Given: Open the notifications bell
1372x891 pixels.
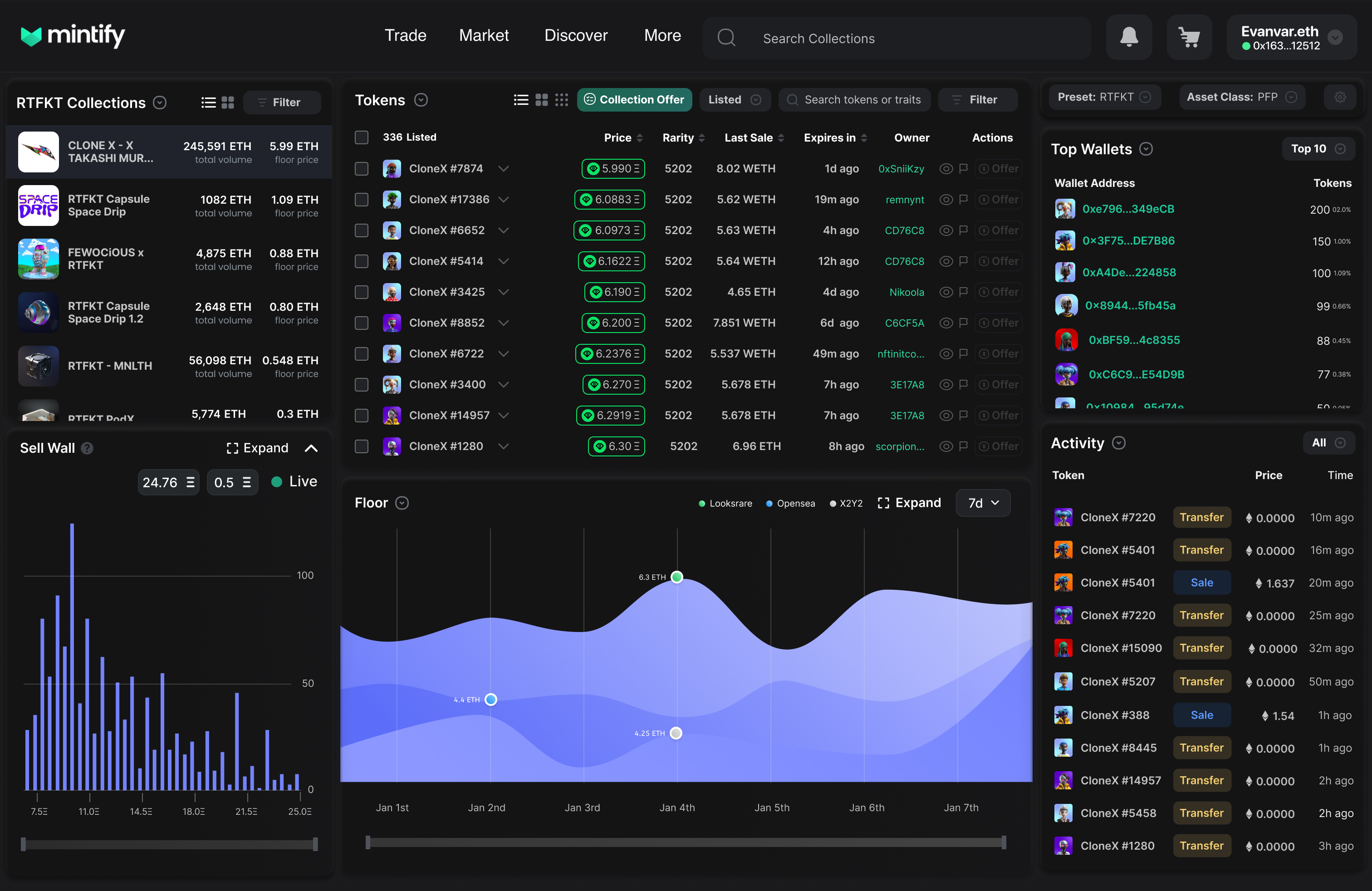Looking at the screenshot, I should (1129, 38).
